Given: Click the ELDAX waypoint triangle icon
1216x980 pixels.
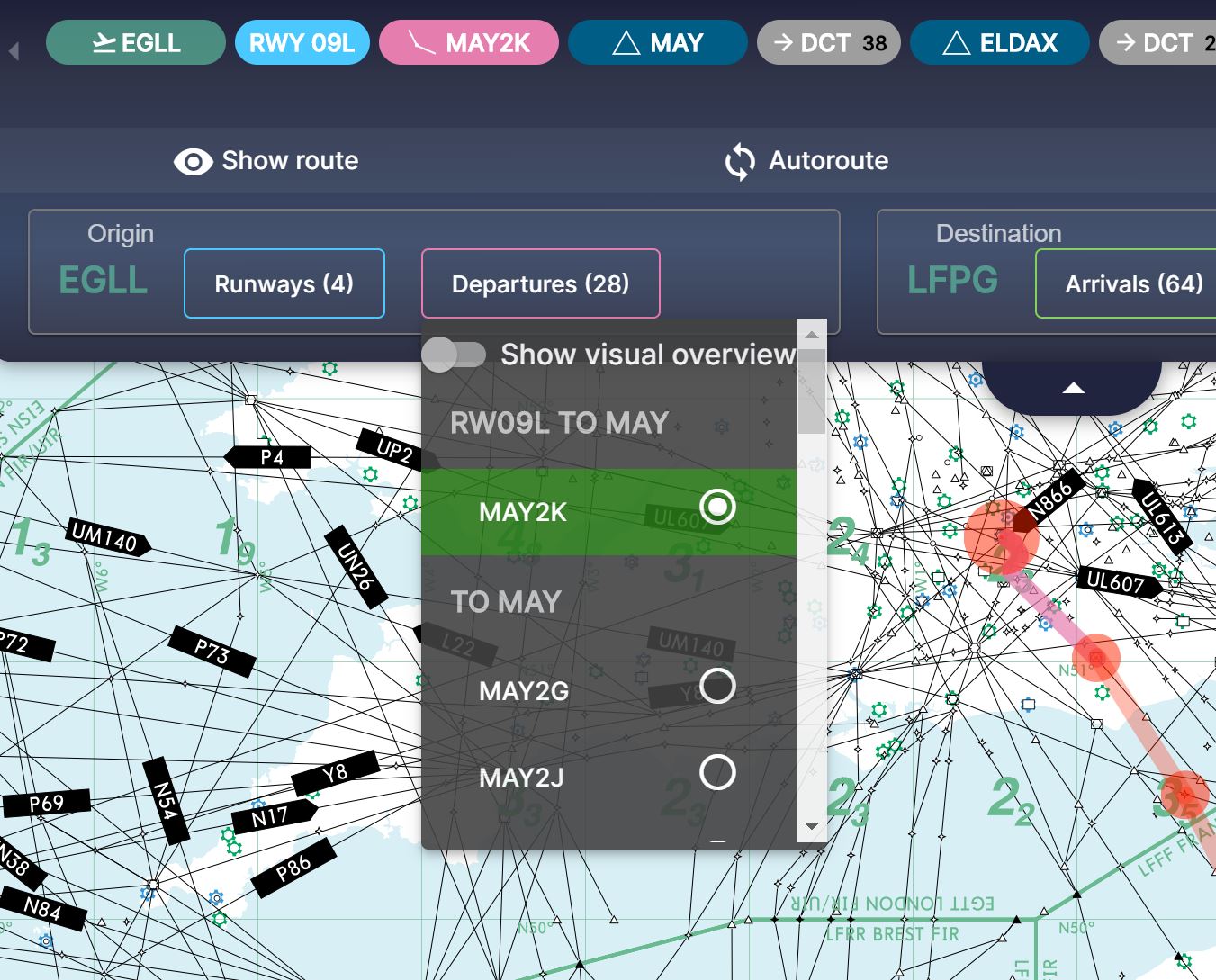Looking at the screenshot, I should pos(956,43).
